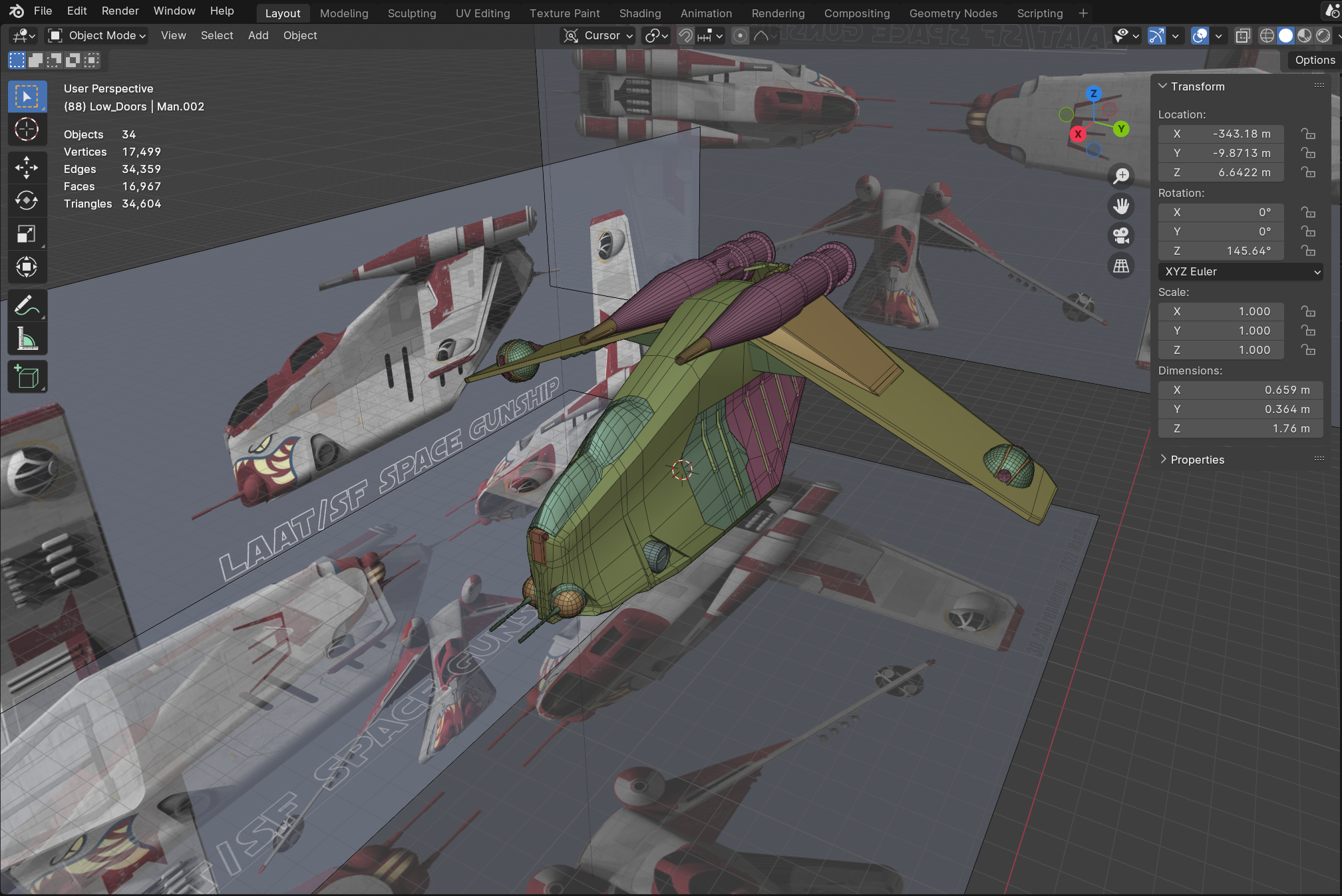Image resolution: width=1342 pixels, height=896 pixels.
Task: Switch to Rendered viewport shading
Action: click(x=1323, y=36)
